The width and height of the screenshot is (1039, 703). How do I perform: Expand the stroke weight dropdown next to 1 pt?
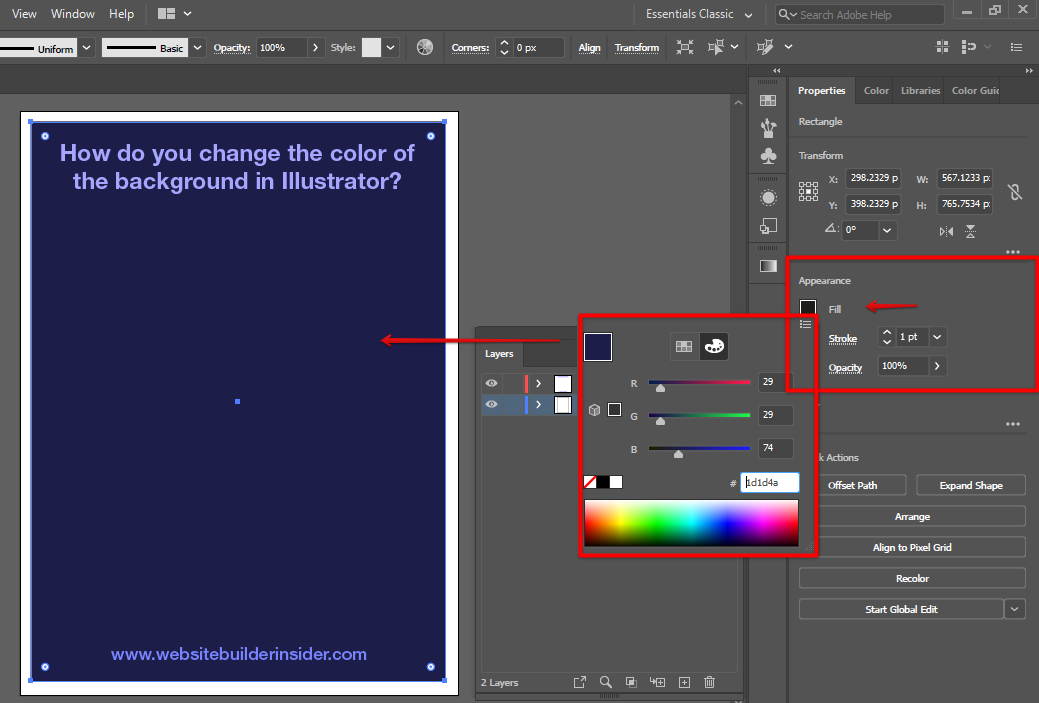(937, 338)
